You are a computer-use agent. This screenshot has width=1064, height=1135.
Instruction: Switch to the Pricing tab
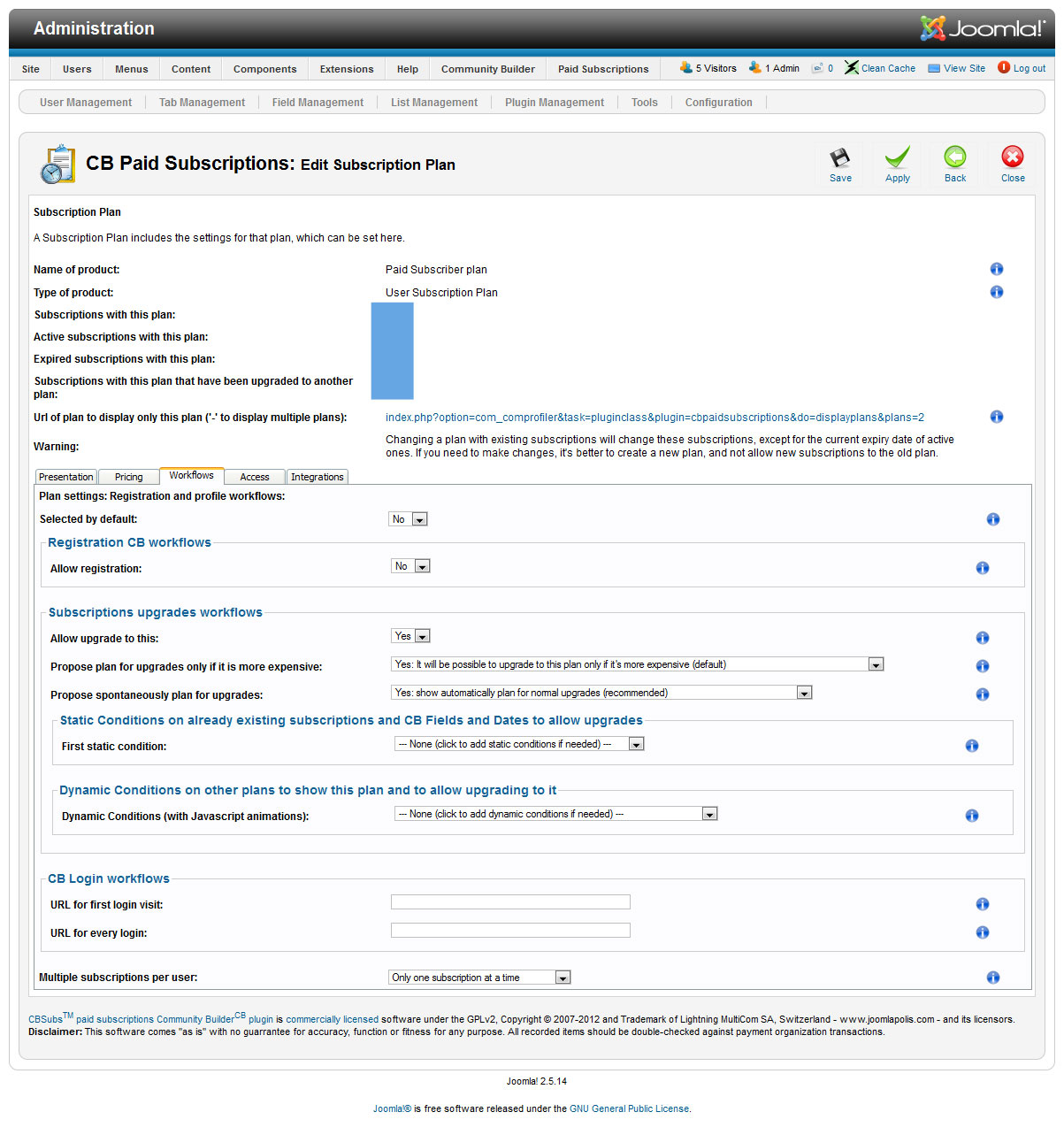point(129,477)
